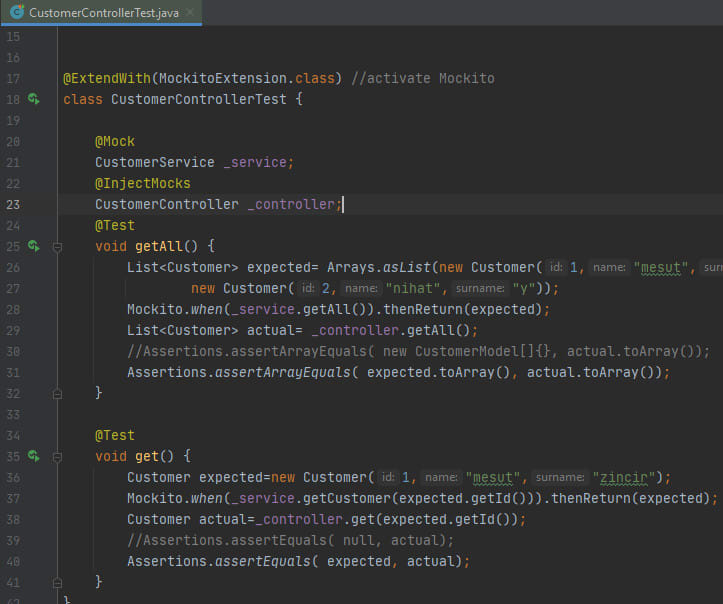This screenshot has width=723, height=604.
Task: Run the getAll test using gutter icon
Action: pos(34,246)
